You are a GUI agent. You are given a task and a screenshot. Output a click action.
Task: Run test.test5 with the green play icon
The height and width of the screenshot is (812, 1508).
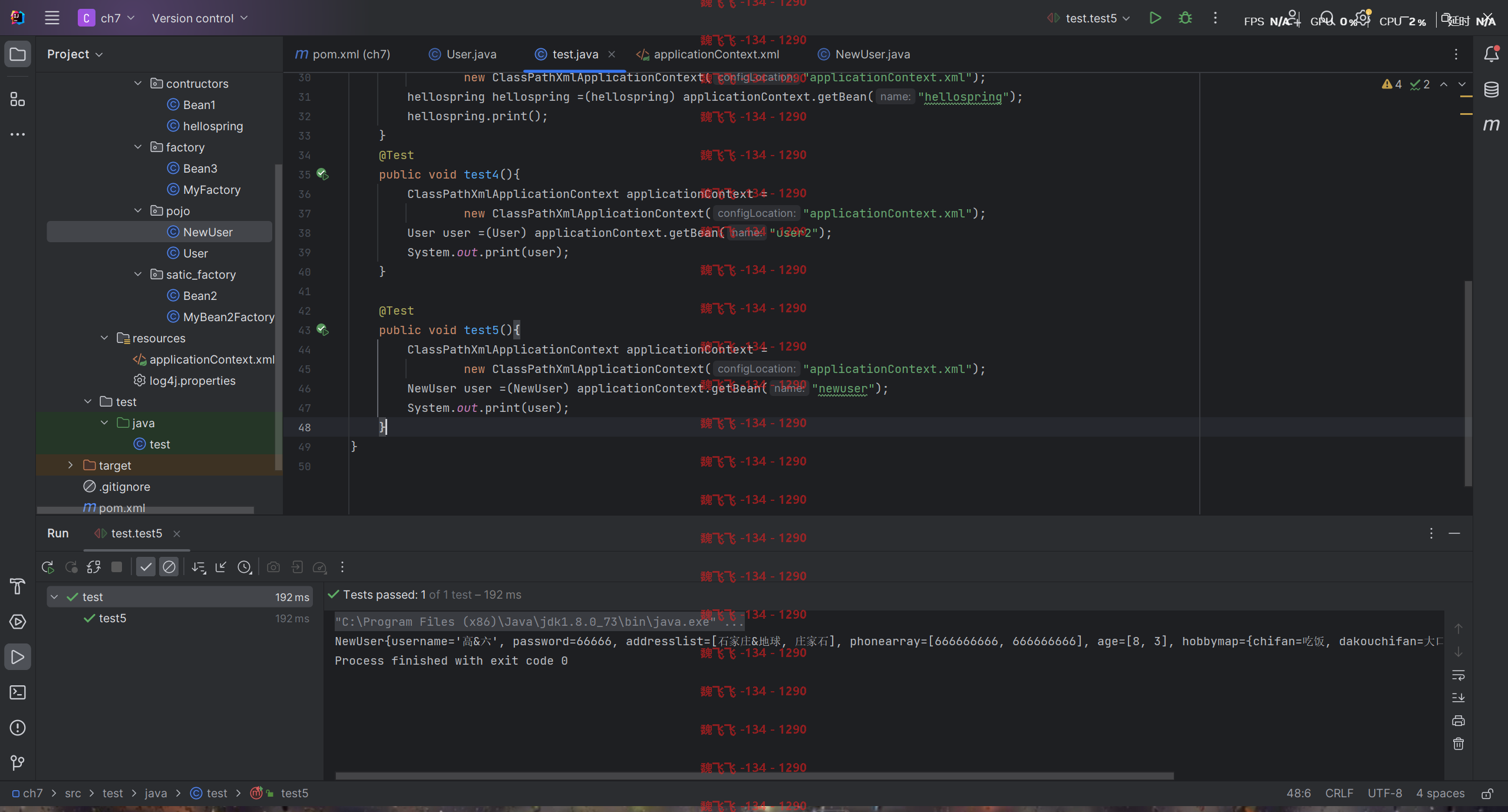click(x=1155, y=18)
